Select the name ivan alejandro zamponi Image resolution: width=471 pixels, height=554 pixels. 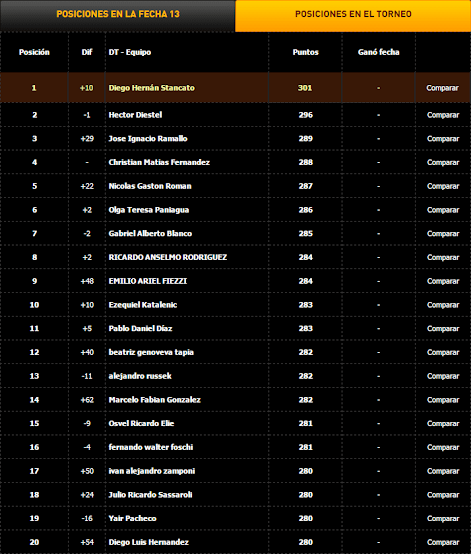tap(152, 471)
